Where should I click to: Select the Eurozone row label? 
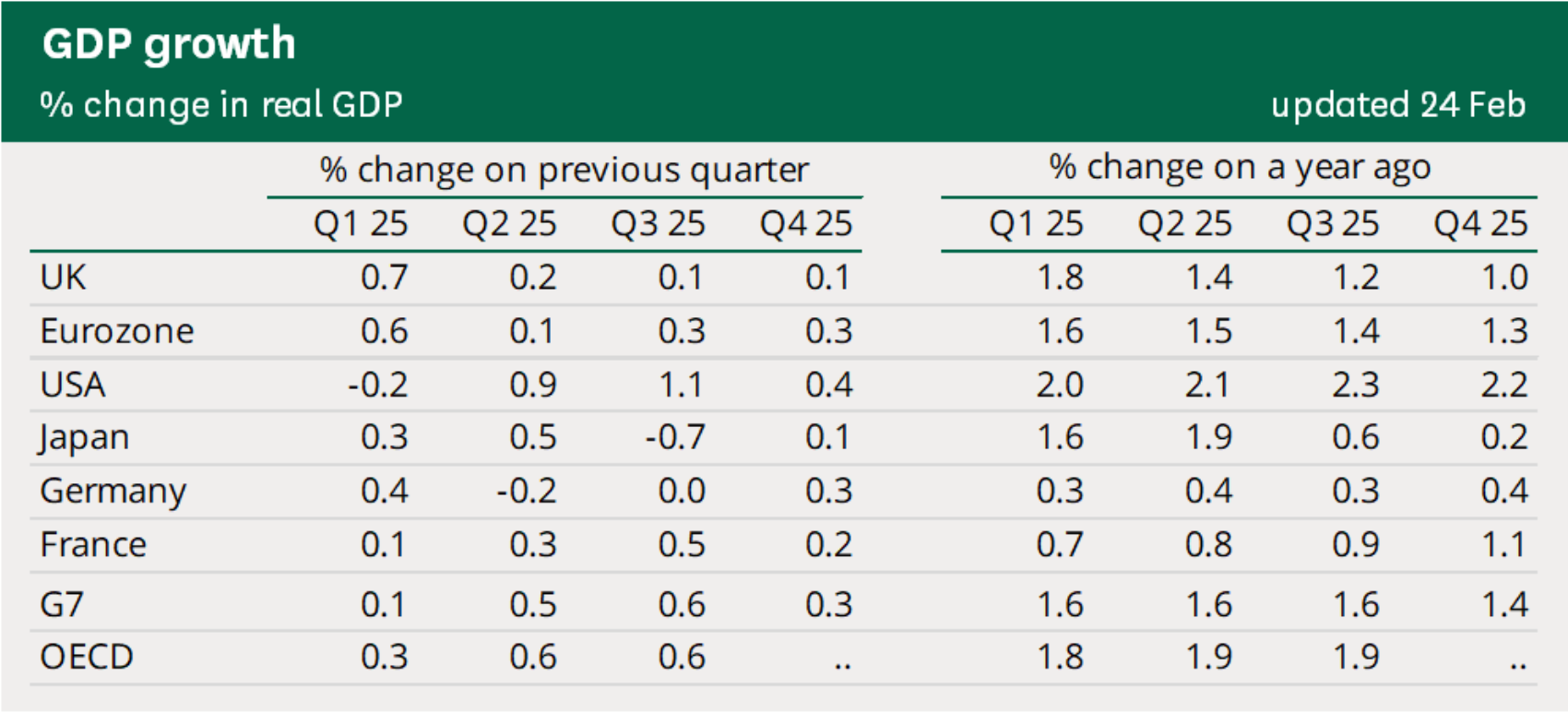coord(117,331)
